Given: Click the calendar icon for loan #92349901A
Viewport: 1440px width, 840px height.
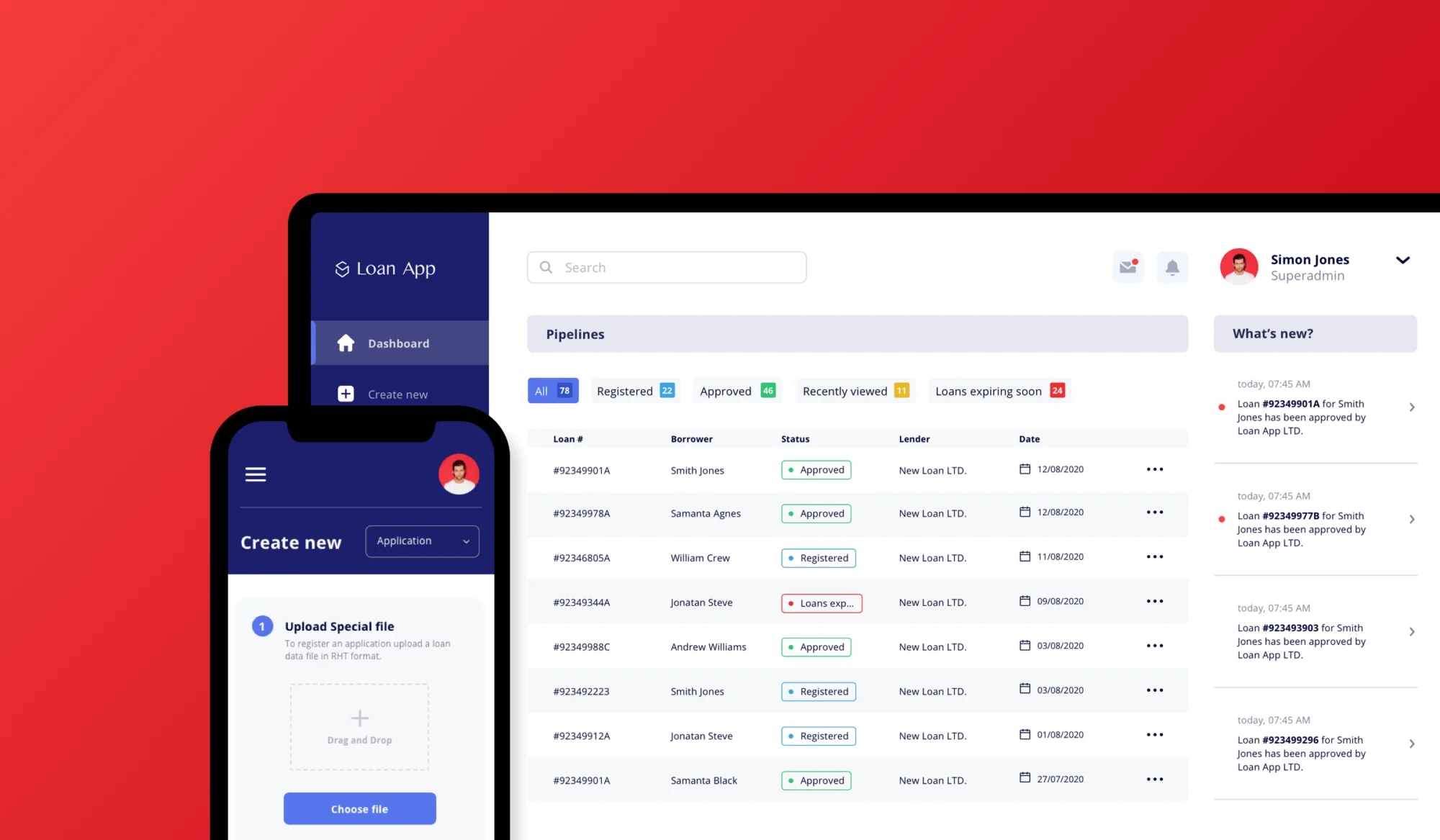Looking at the screenshot, I should point(1024,469).
